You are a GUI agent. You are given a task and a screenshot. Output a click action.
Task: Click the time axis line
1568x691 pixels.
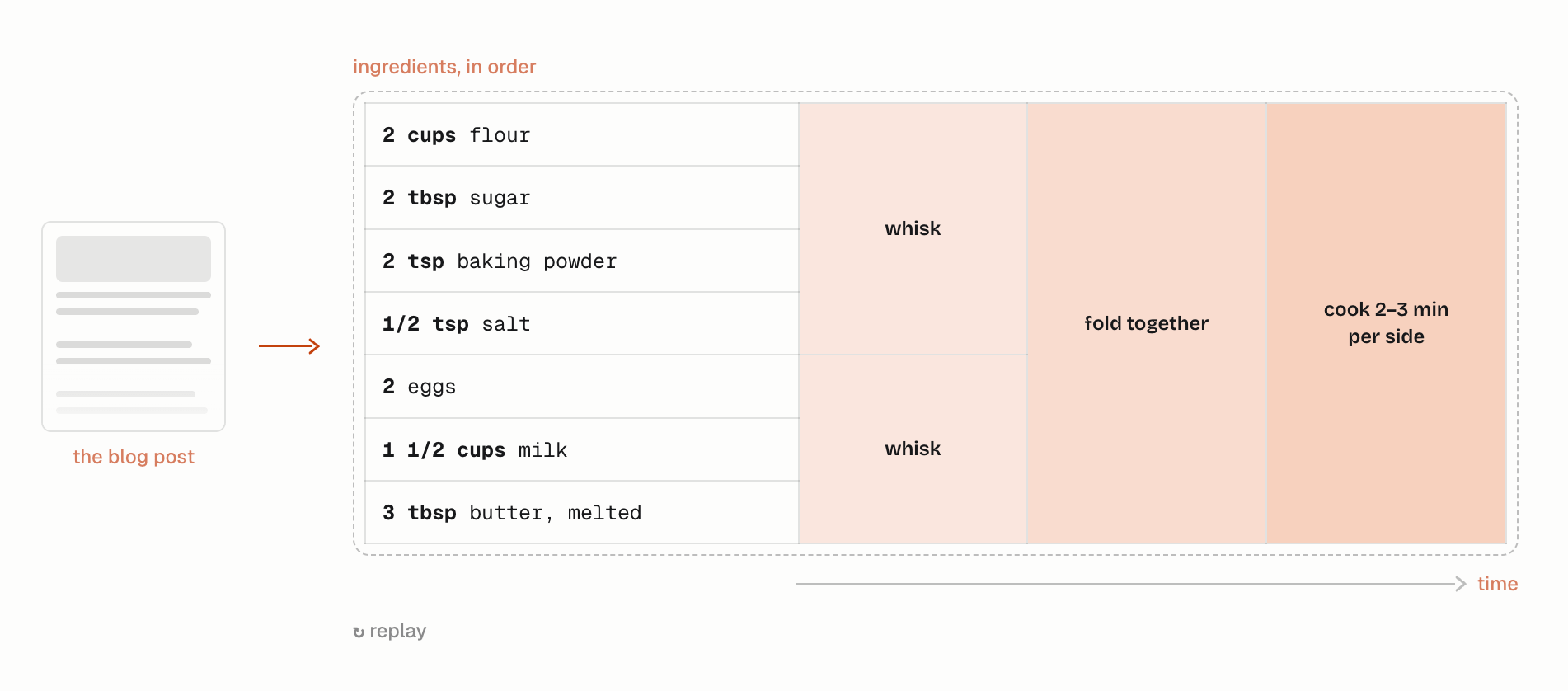(1126, 584)
